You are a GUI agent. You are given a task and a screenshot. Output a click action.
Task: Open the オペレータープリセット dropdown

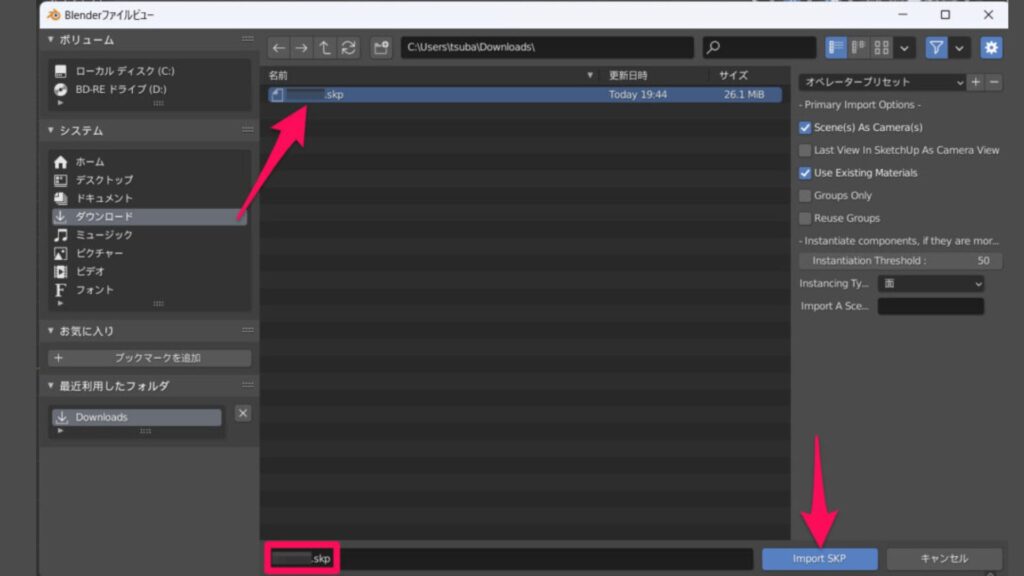[880, 82]
